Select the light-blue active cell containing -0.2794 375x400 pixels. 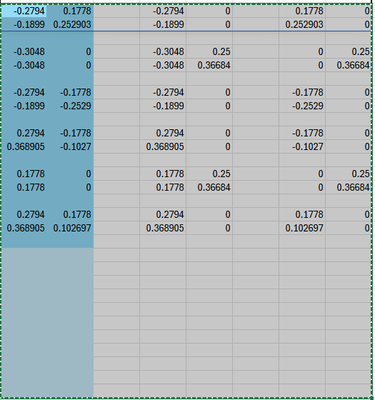[x=29, y=11]
